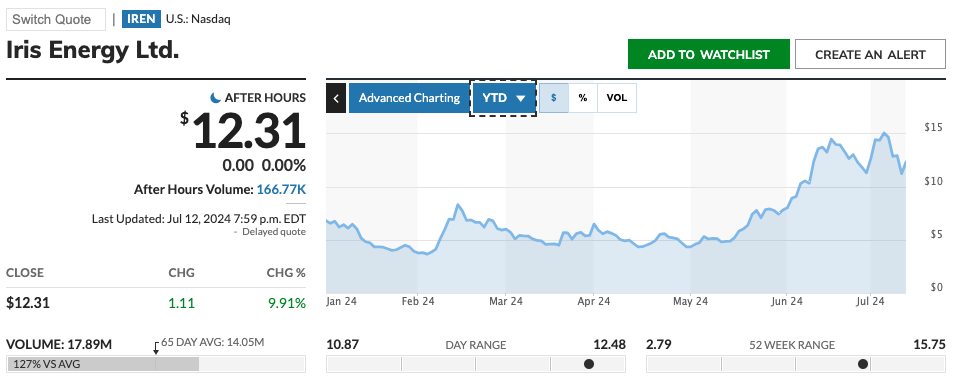Open Advanced Charting

409,98
